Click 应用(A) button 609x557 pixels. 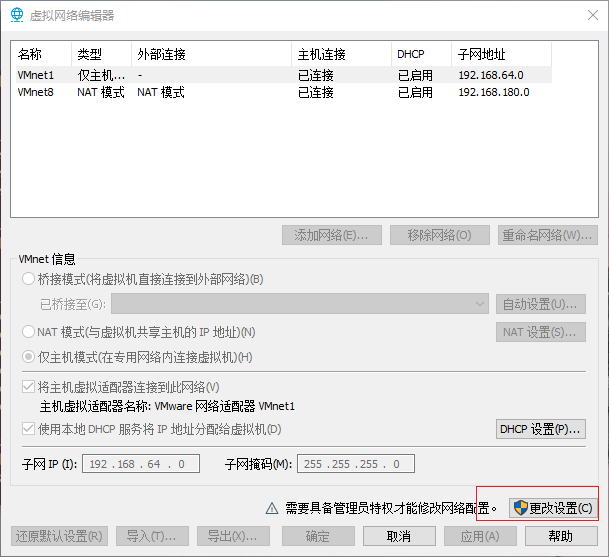point(480,536)
